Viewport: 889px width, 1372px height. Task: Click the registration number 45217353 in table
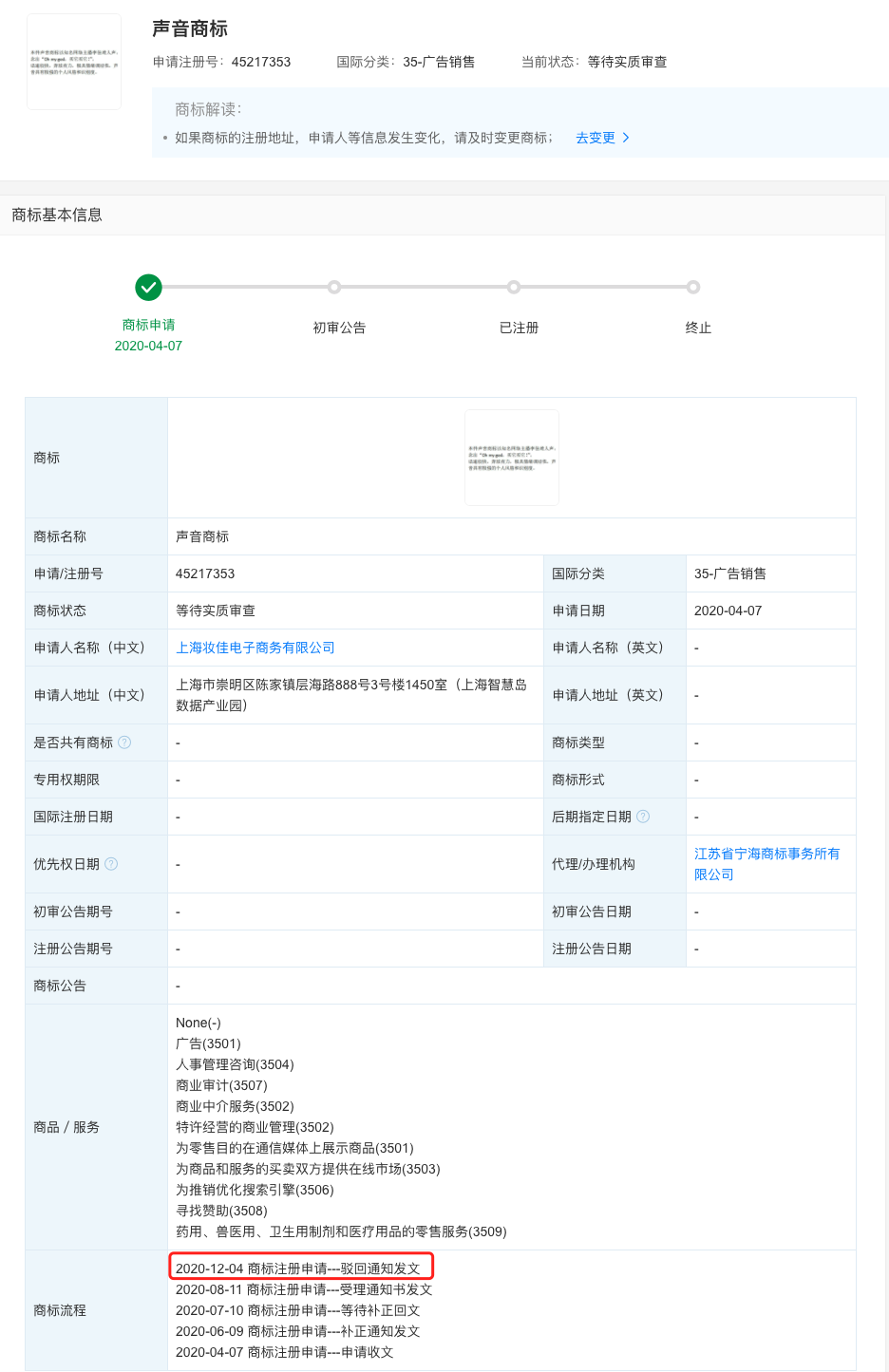coord(205,573)
